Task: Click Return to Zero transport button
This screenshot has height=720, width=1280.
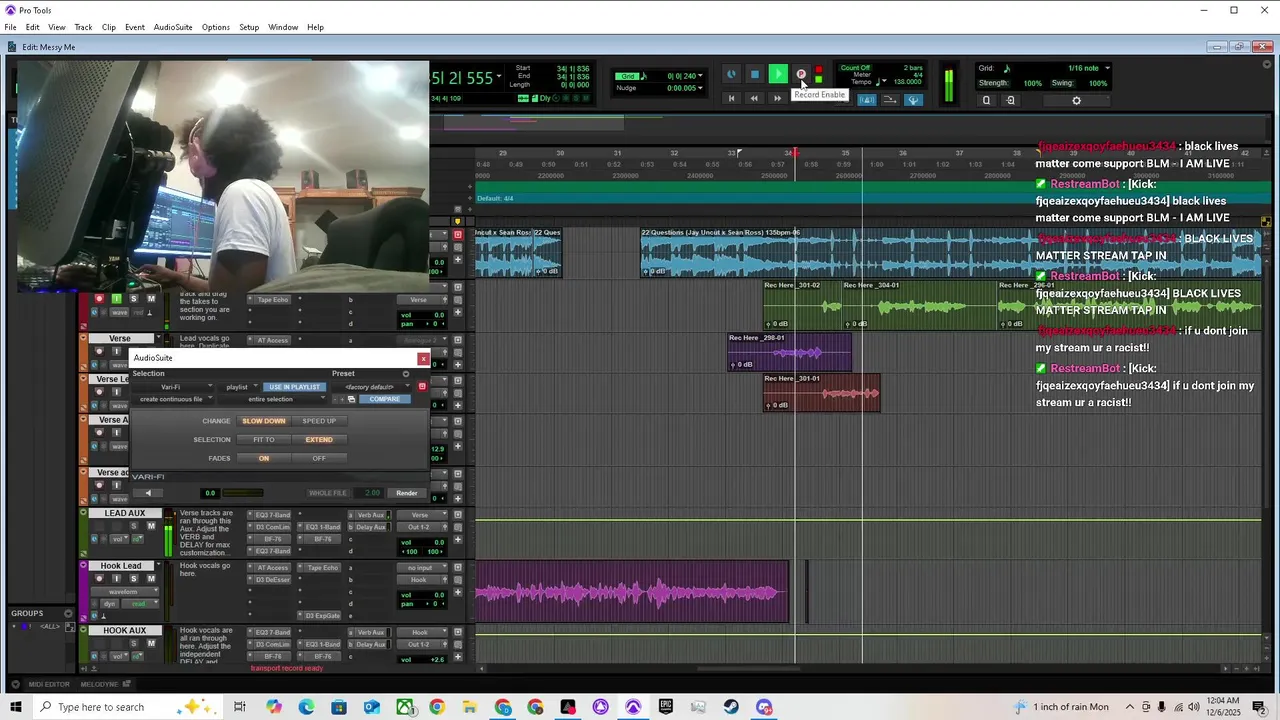Action: [x=731, y=98]
